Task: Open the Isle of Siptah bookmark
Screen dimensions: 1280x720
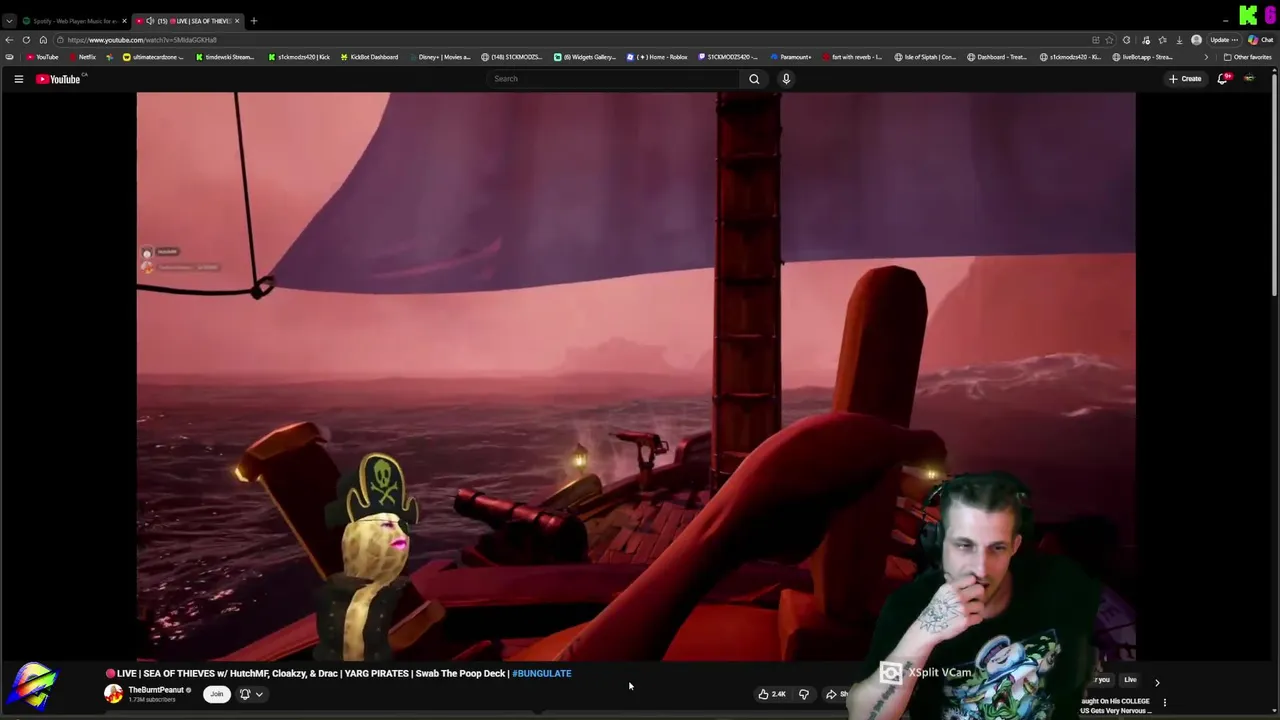Action: 927,57
